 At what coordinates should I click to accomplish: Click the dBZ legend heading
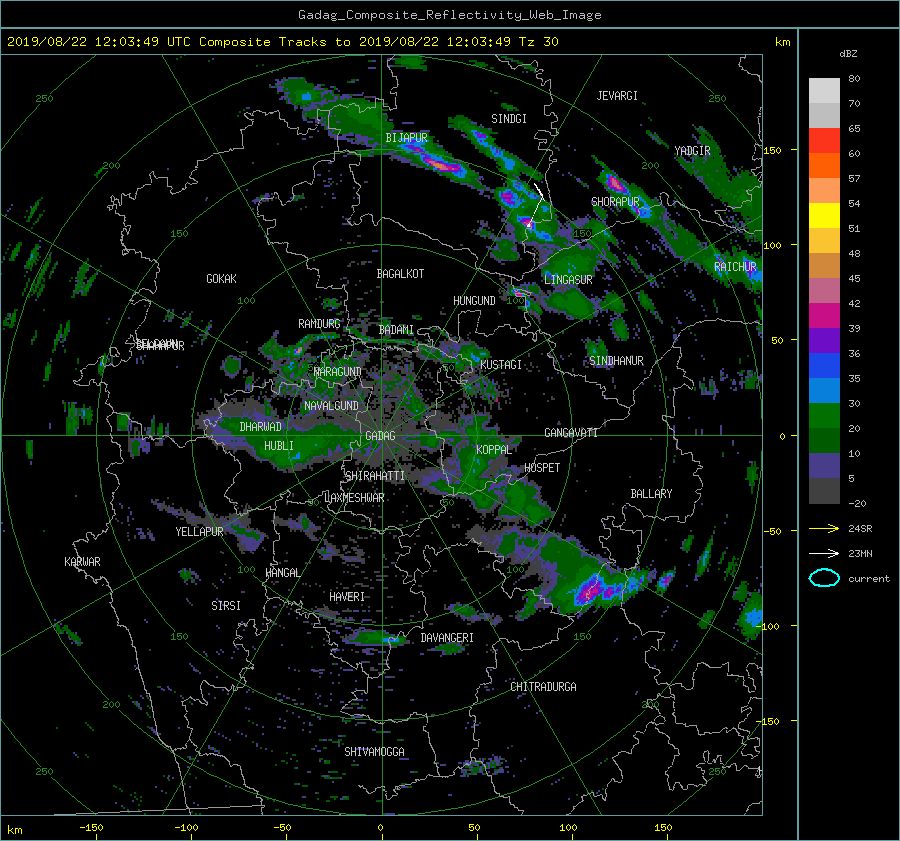[848, 53]
